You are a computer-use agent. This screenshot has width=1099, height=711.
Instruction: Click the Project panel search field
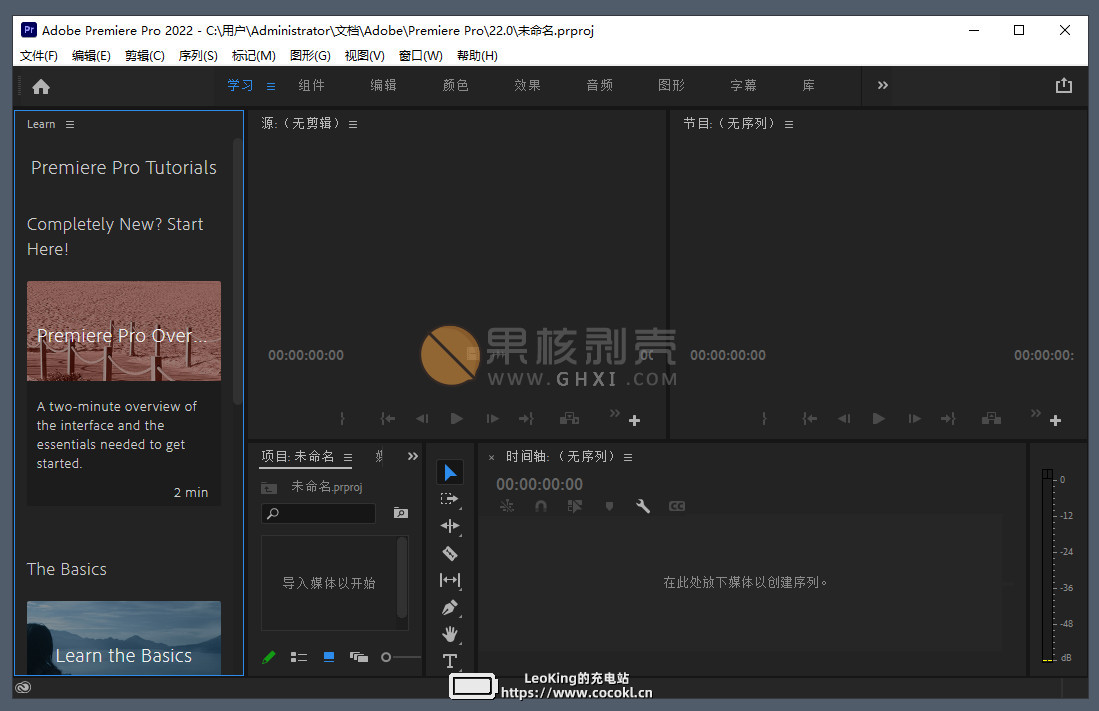[x=318, y=513]
